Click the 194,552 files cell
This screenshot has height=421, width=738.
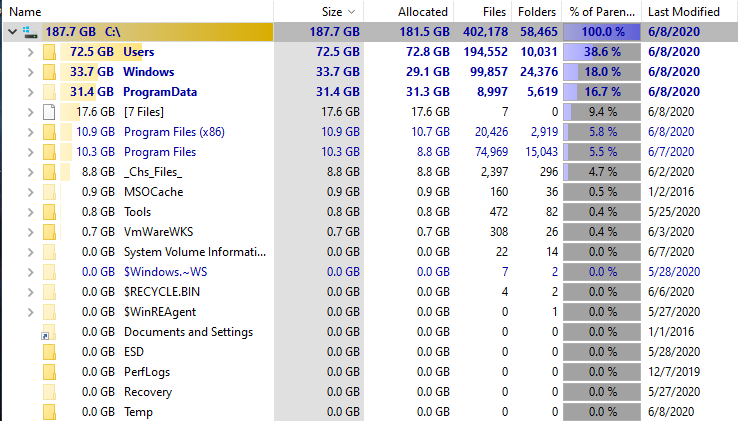click(485, 52)
